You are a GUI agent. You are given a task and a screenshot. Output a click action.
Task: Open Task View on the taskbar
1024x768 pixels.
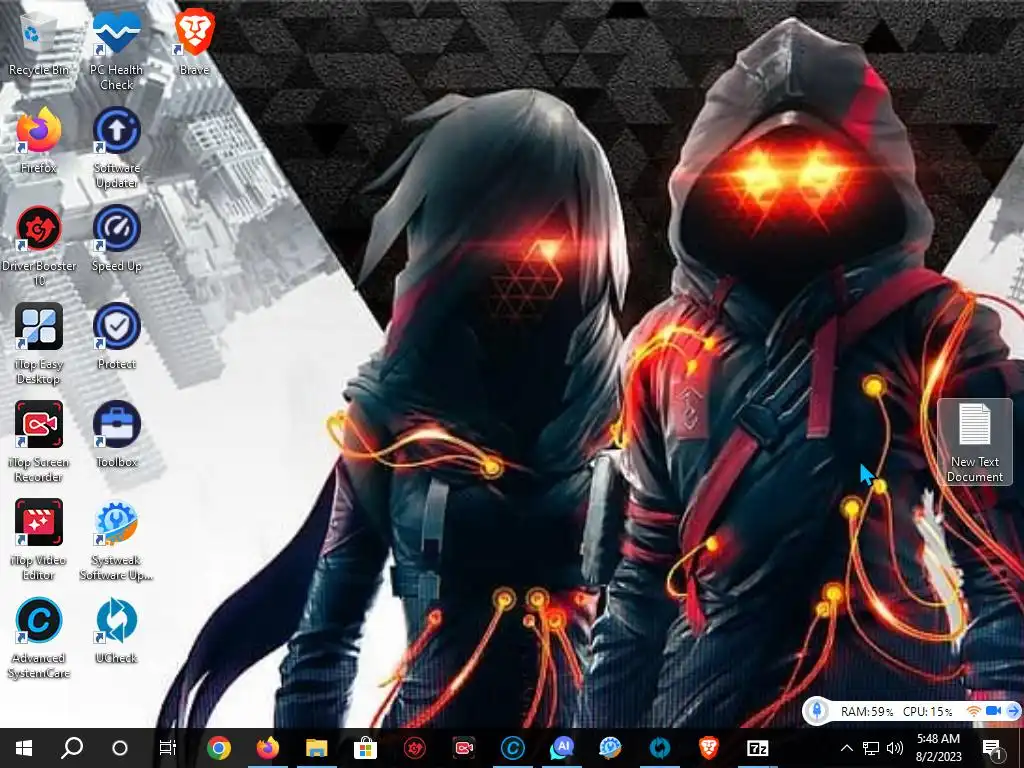[x=168, y=748]
